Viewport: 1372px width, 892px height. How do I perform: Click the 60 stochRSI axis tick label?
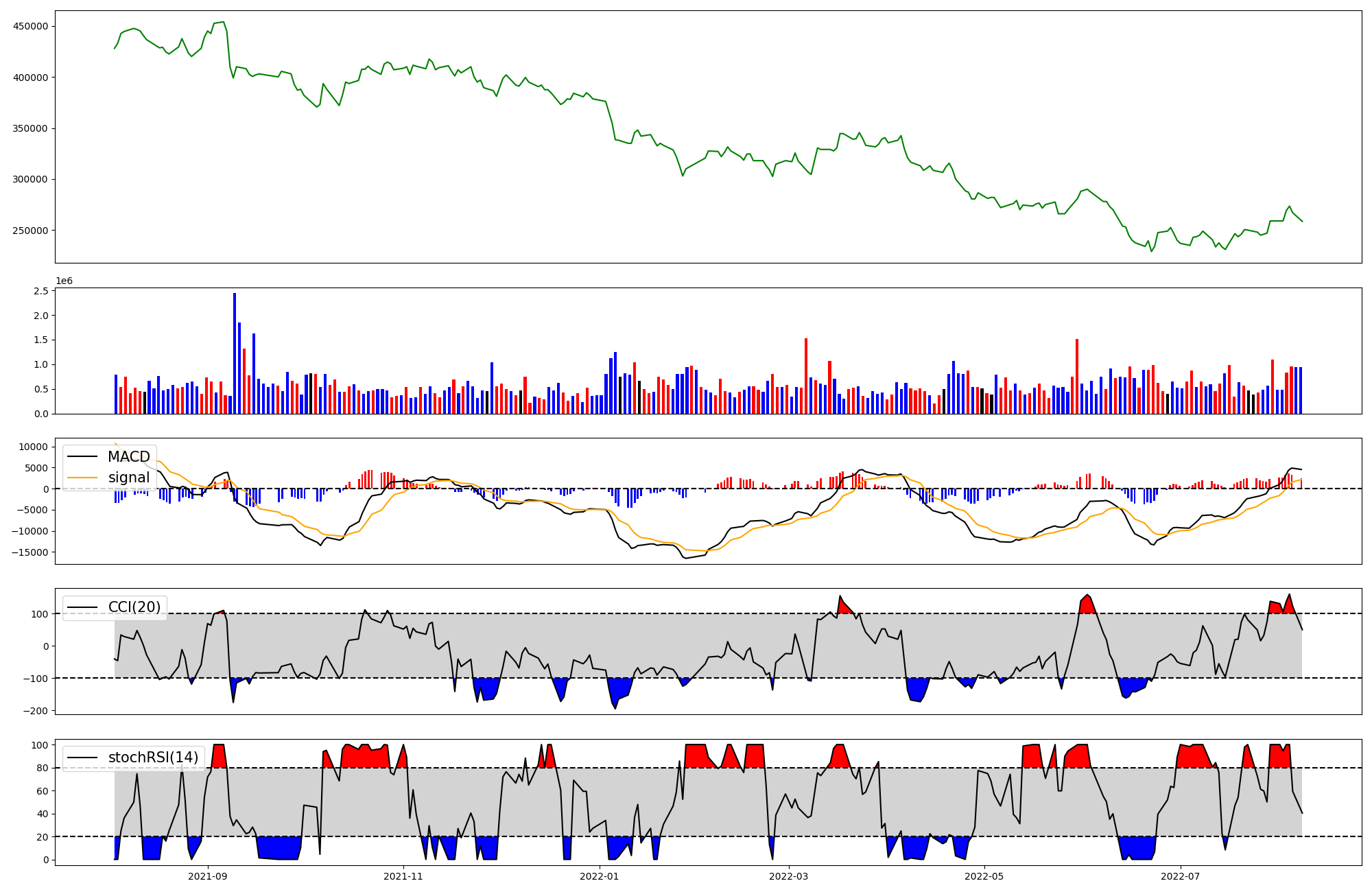coord(43,791)
